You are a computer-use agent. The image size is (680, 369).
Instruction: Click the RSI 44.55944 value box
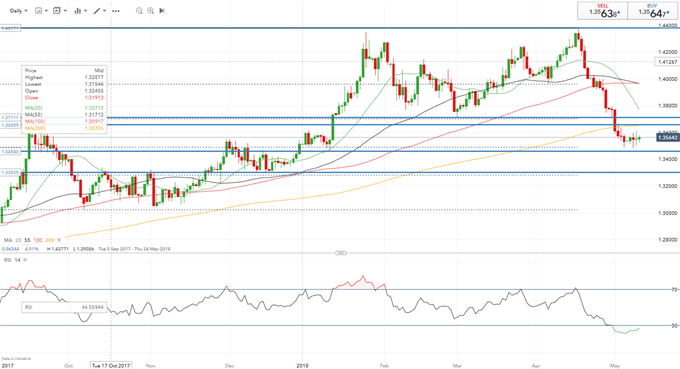coord(64,307)
